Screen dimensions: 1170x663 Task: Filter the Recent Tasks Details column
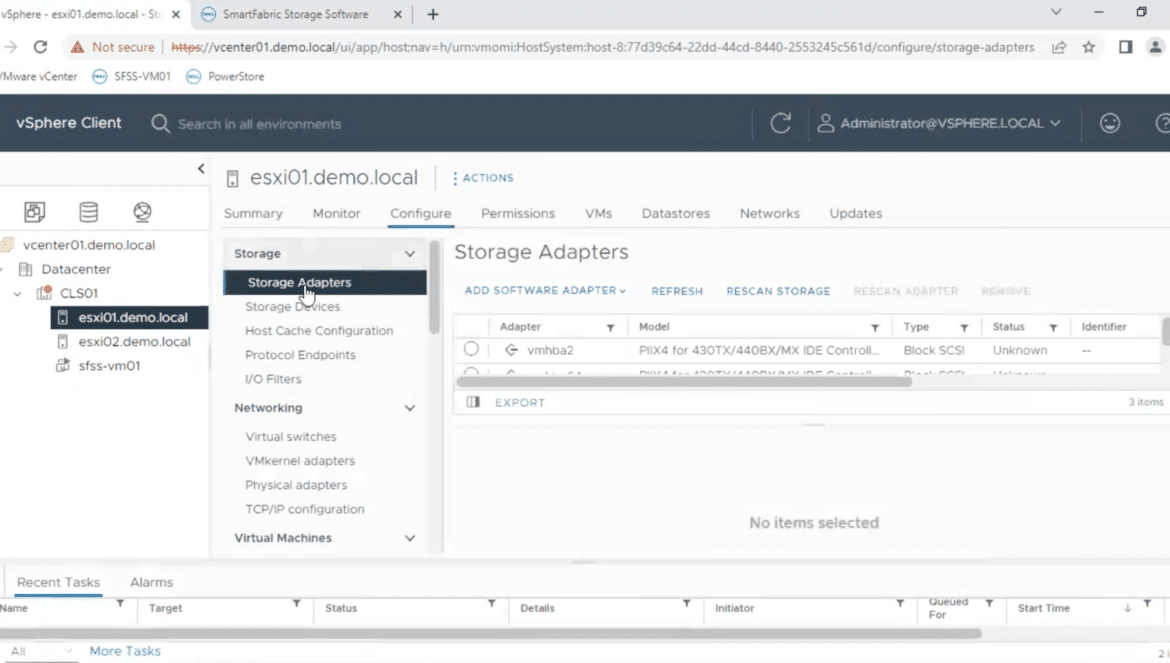(686, 603)
